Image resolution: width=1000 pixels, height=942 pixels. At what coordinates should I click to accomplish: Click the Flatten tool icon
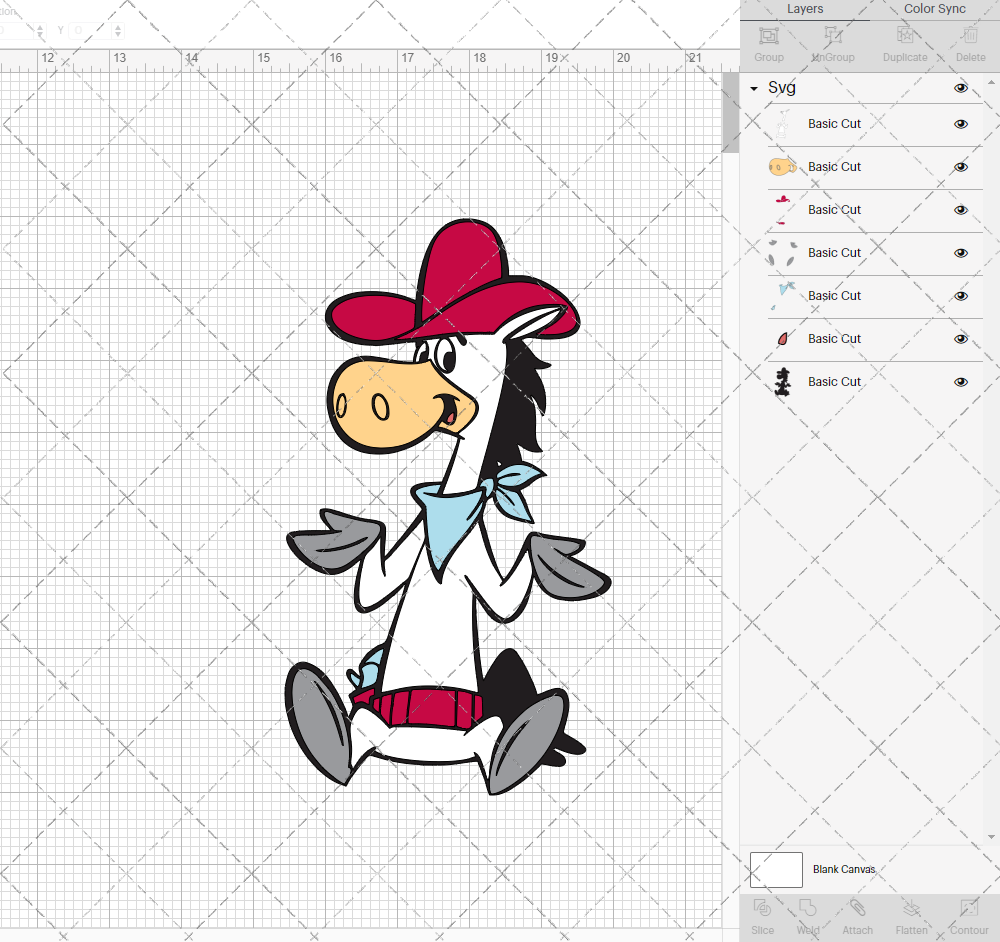[911, 908]
